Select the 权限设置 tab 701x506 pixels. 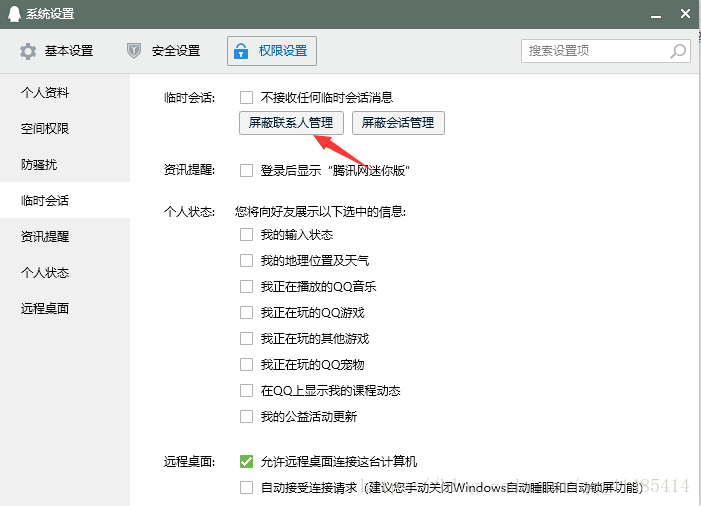(272, 51)
